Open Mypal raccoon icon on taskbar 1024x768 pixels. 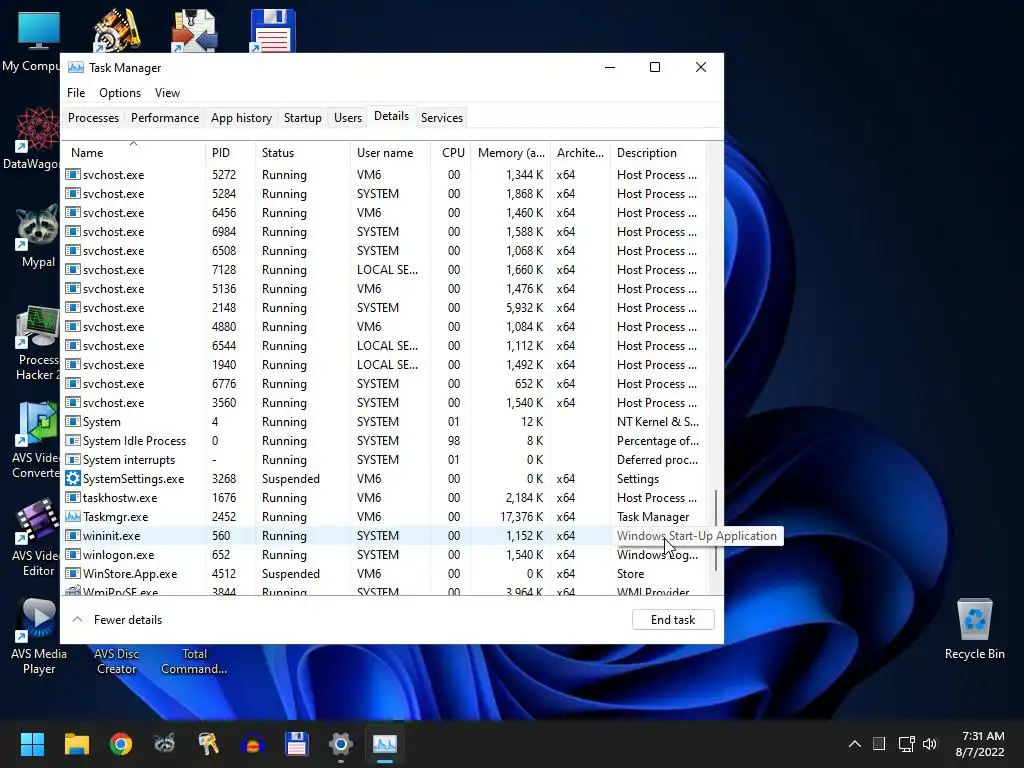(x=165, y=744)
